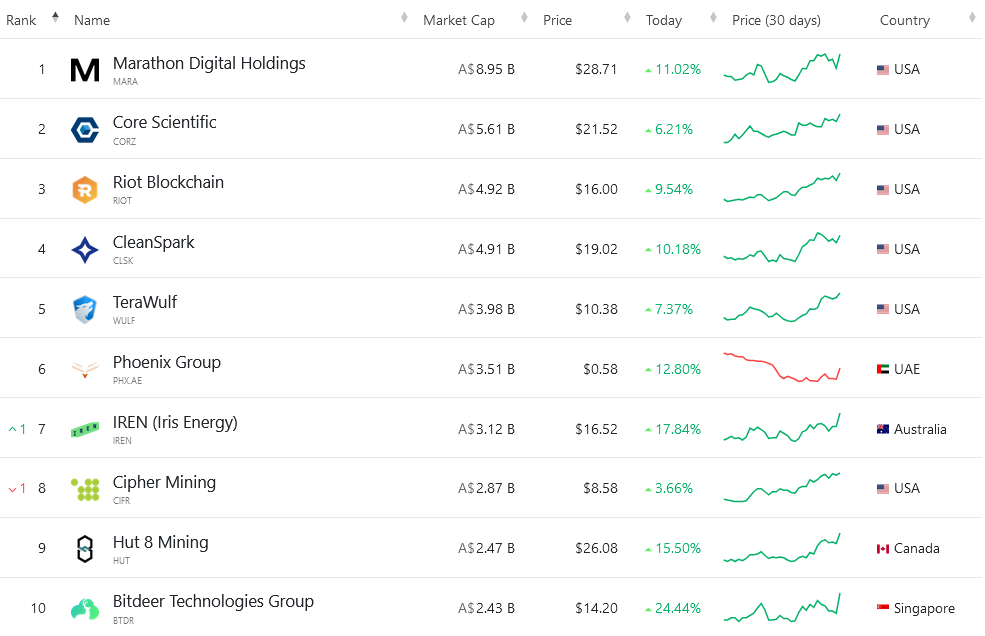
Task: Click the USA flag in Core Scientific row
Action: point(883,130)
